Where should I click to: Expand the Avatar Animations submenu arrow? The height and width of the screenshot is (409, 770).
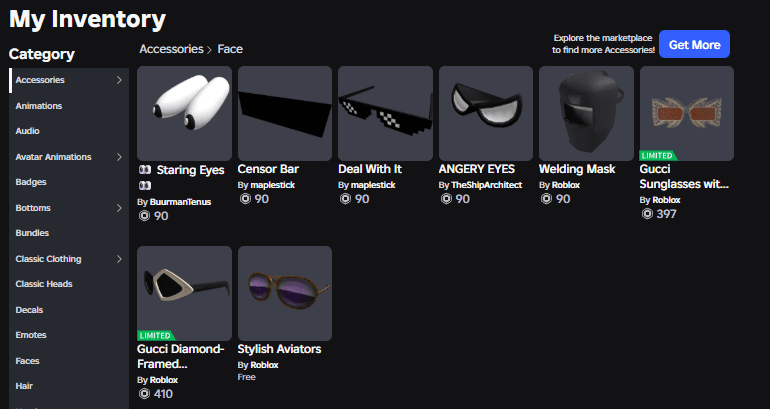(x=119, y=157)
